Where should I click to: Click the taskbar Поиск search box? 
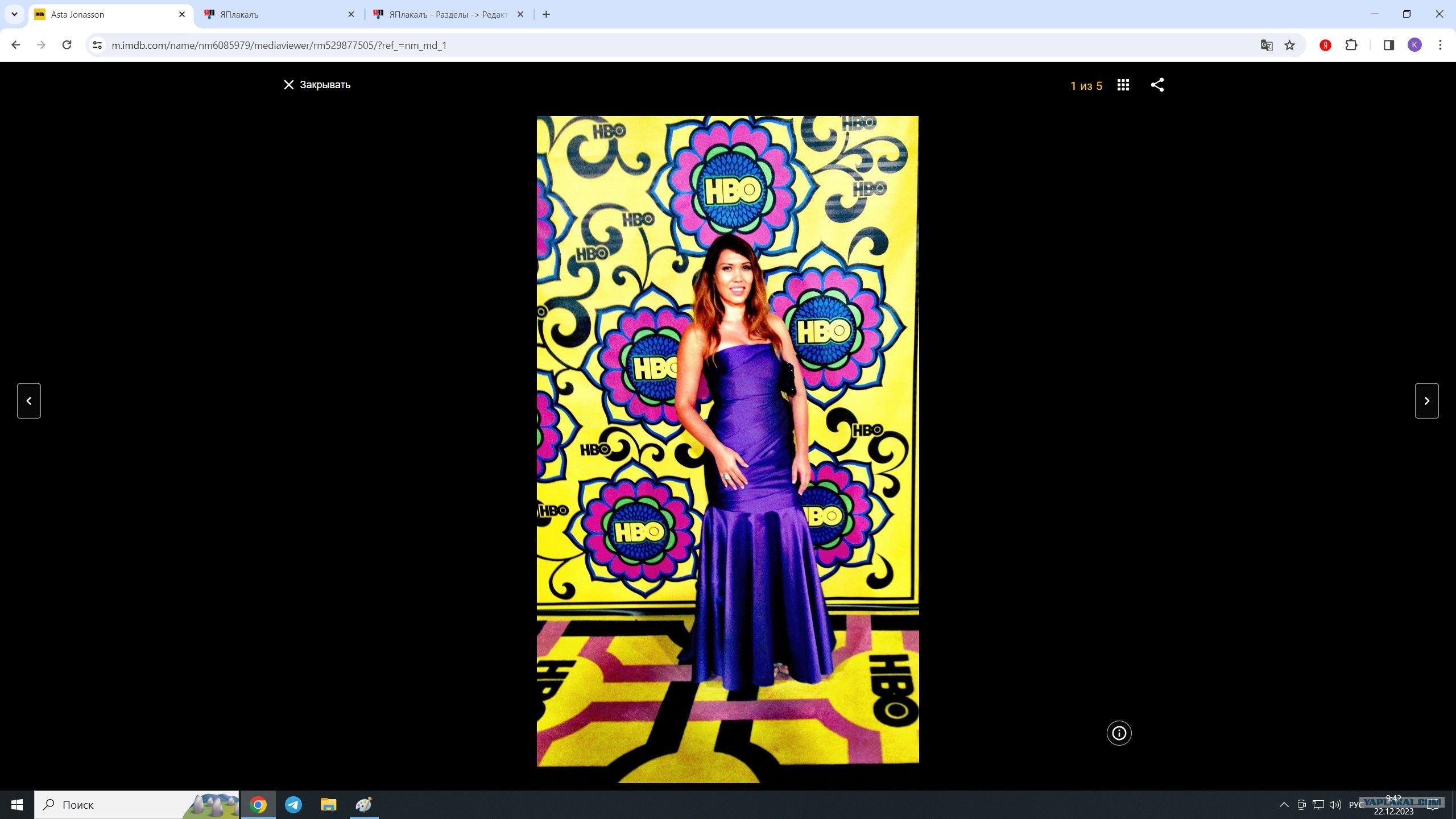click(x=136, y=805)
